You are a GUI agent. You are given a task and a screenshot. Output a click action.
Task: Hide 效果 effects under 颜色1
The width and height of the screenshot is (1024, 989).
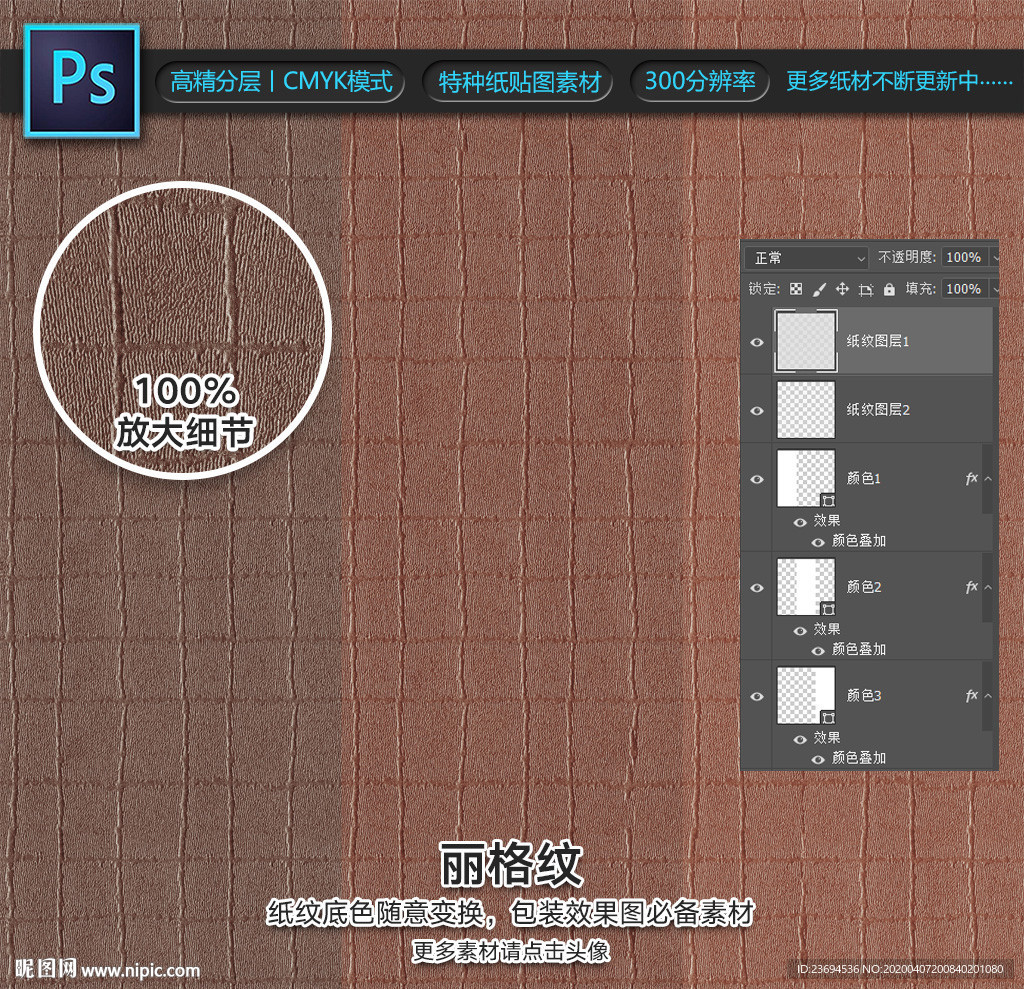click(x=800, y=522)
